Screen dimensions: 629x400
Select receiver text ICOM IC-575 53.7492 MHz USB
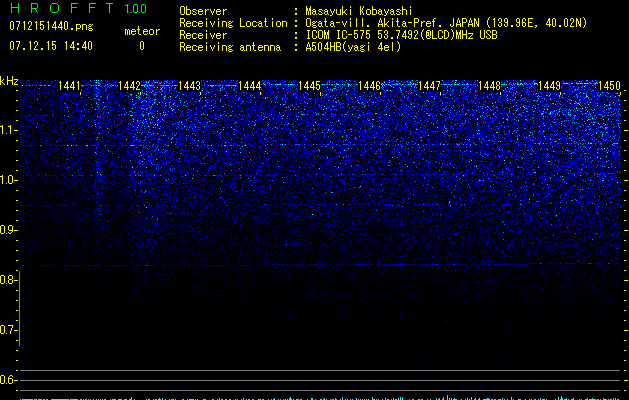401,35
